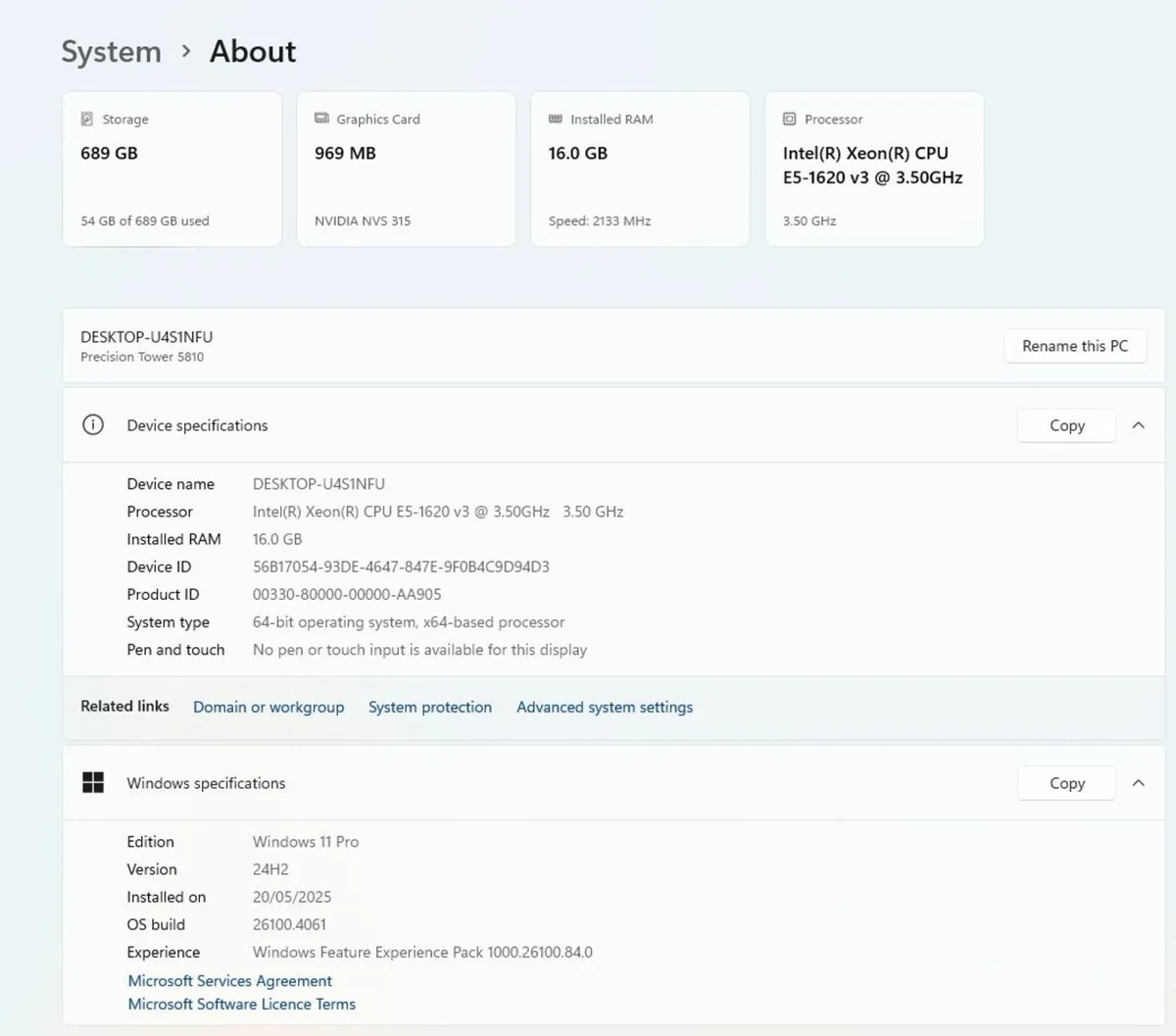This screenshot has width=1176, height=1036.
Task: Copy the Device specifications
Action: (1067, 425)
